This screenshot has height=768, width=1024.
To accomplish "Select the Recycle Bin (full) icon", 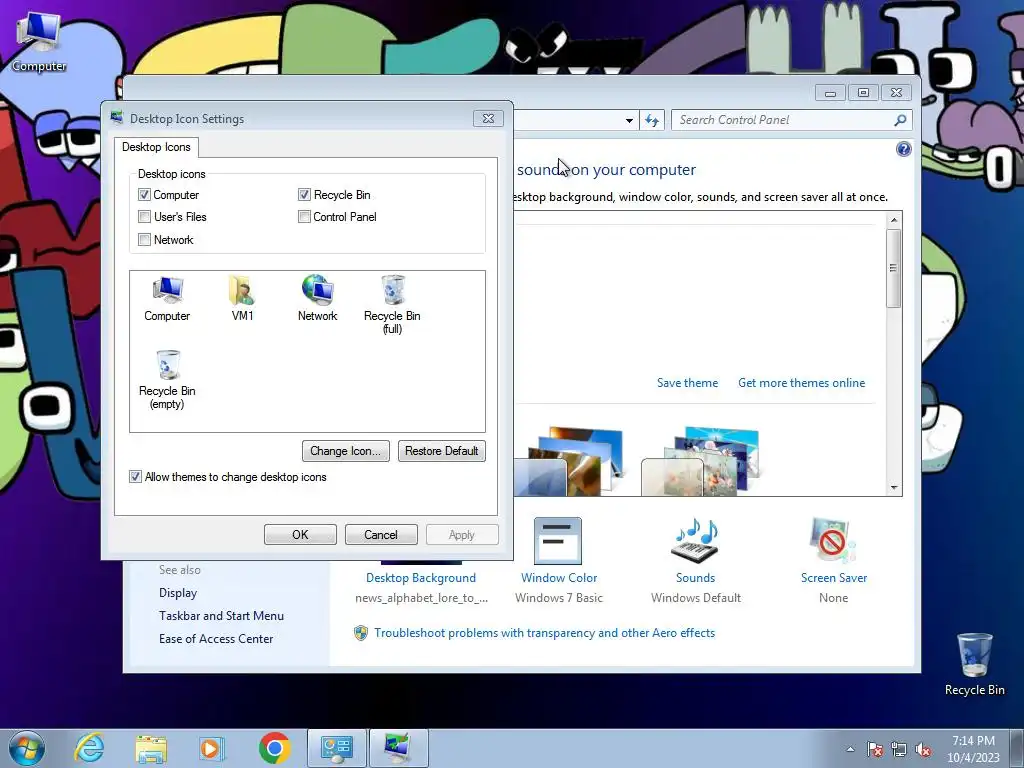I will 392,305.
